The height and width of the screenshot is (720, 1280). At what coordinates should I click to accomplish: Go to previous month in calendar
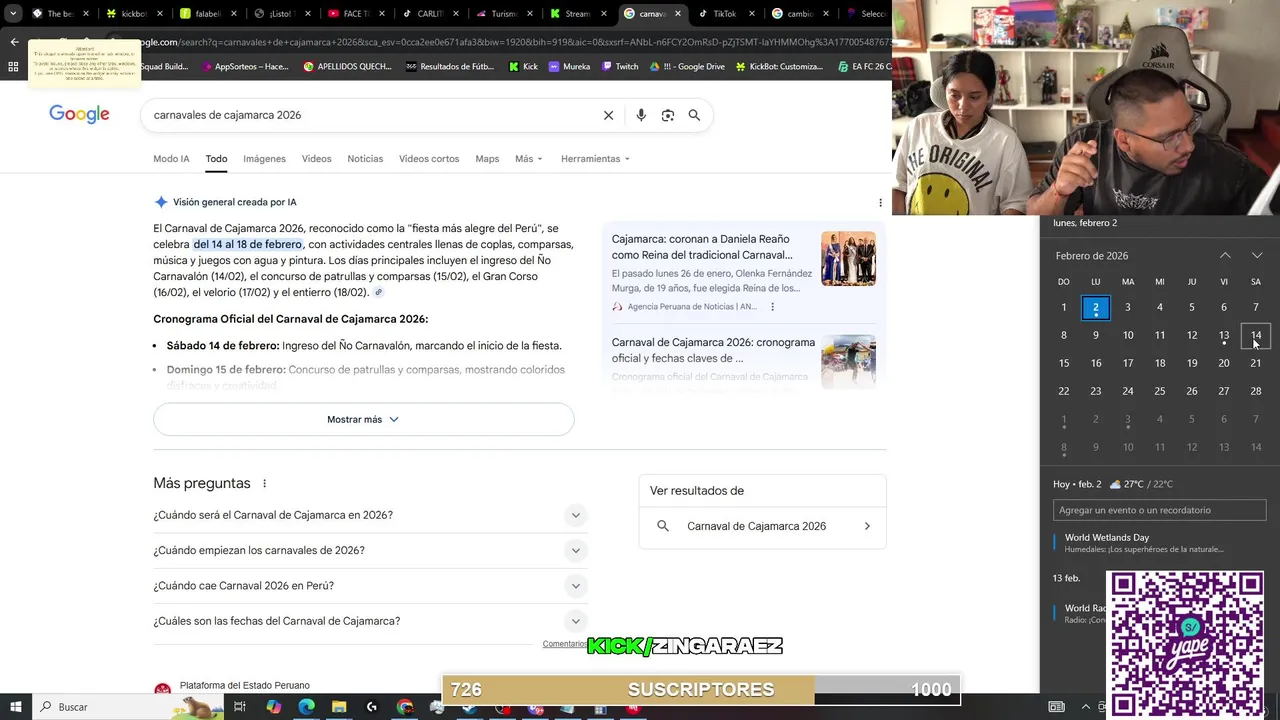coord(1225,256)
